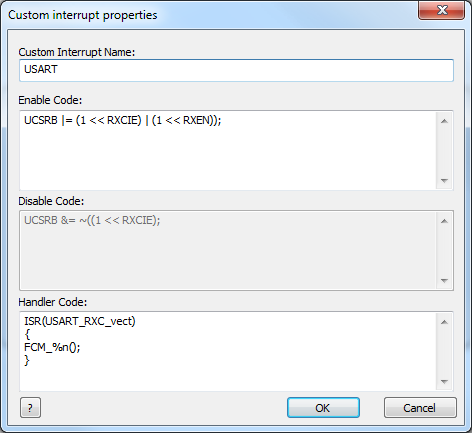Image resolution: width=472 pixels, height=433 pixels.
Task: Click the Disable Code scrollbar track
Action: [444, 251]
